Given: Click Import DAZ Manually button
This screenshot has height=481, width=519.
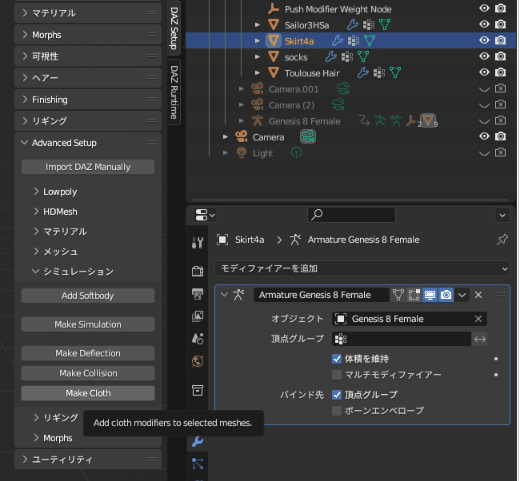Looking at the screenshot, I should (x=88, y=167).
